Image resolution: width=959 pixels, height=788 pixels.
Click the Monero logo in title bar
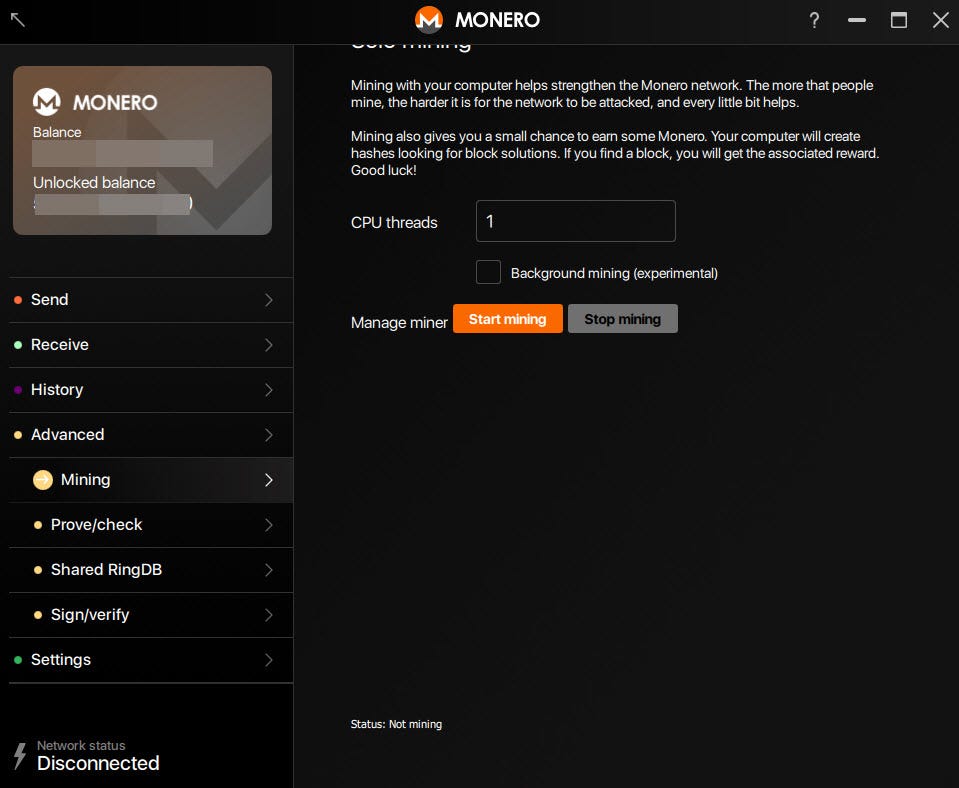429,20
